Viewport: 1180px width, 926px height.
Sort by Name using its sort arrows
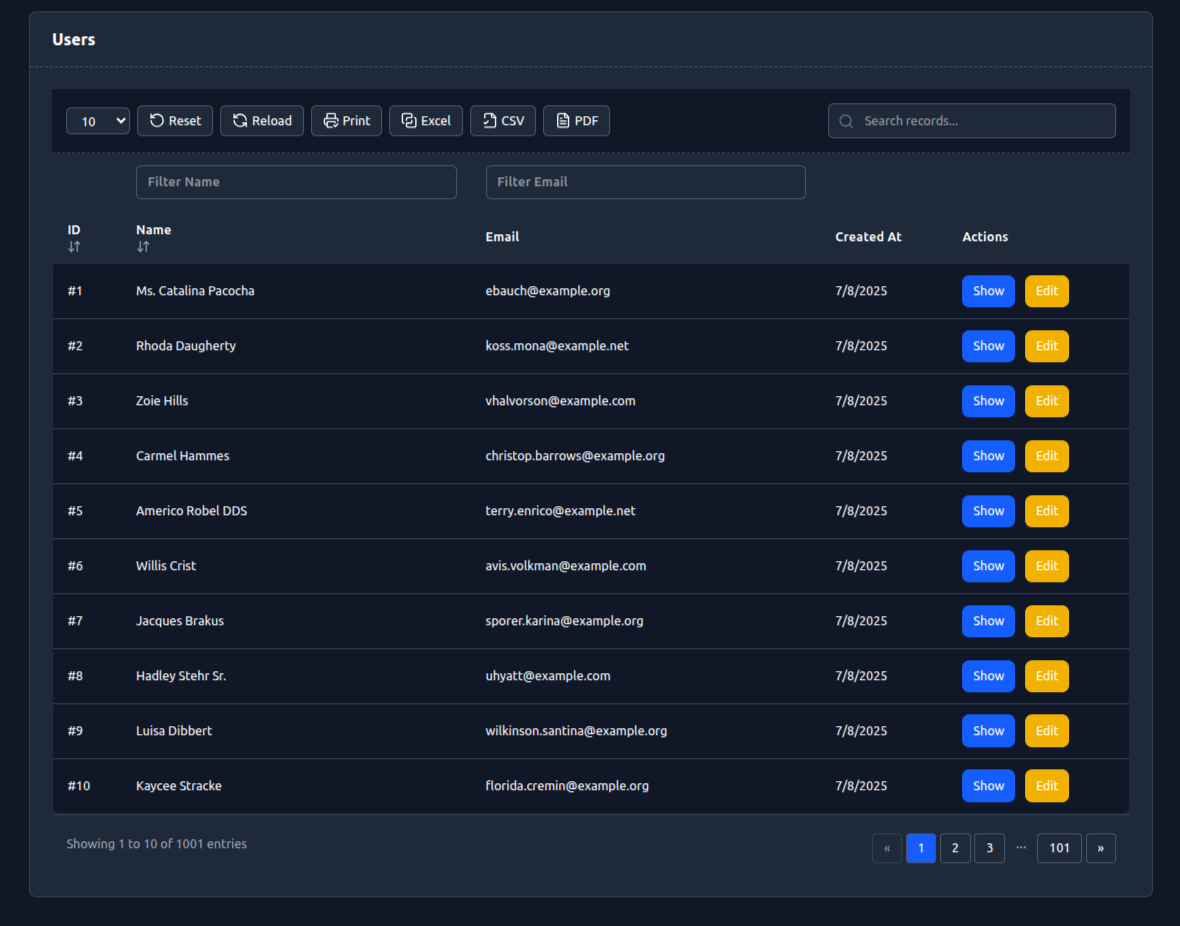coord(143,247)
